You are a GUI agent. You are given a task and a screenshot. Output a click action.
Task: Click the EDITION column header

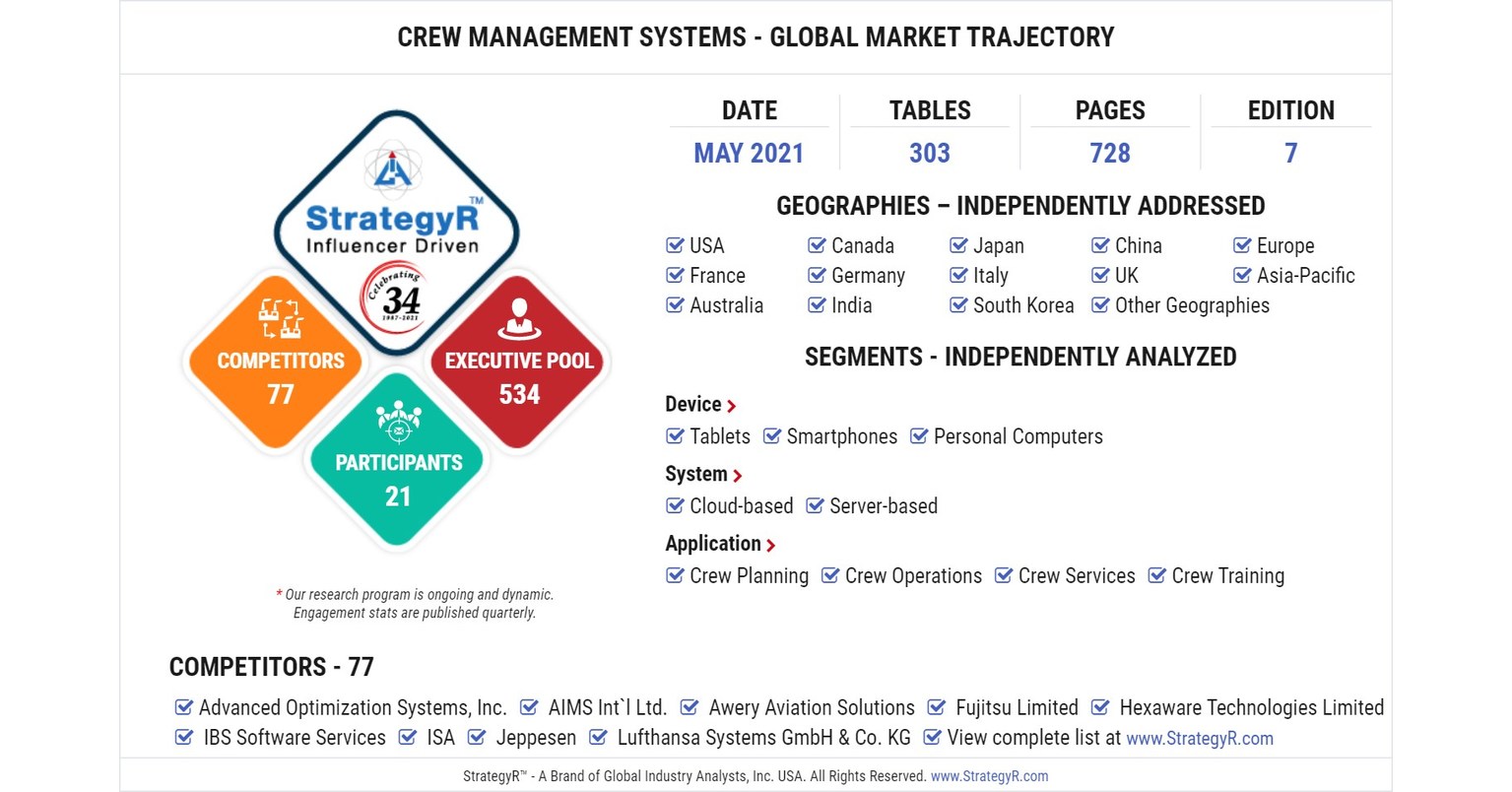(1290, 110)
